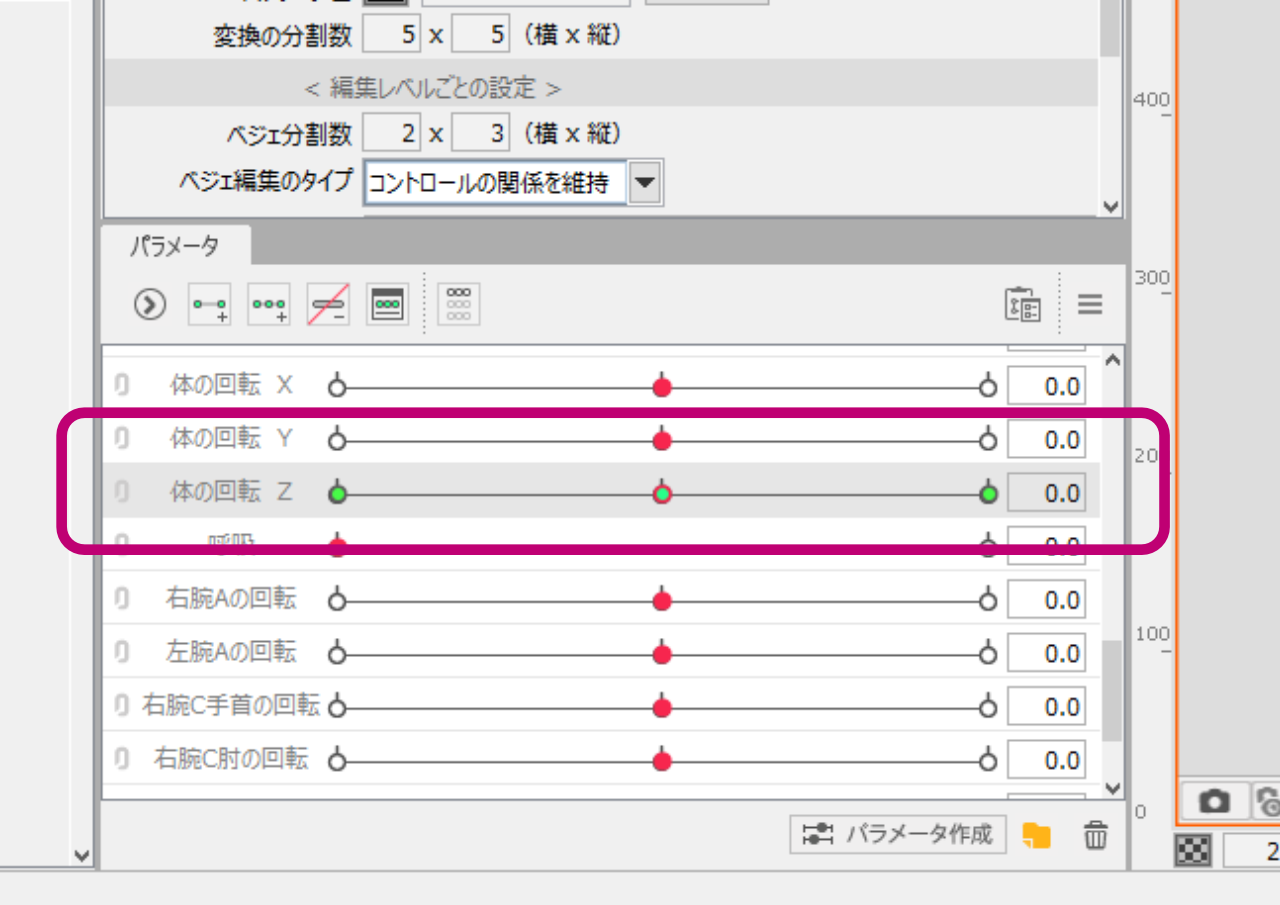Click the orange folder icon for parameter group

click(x=1037, y=835)
